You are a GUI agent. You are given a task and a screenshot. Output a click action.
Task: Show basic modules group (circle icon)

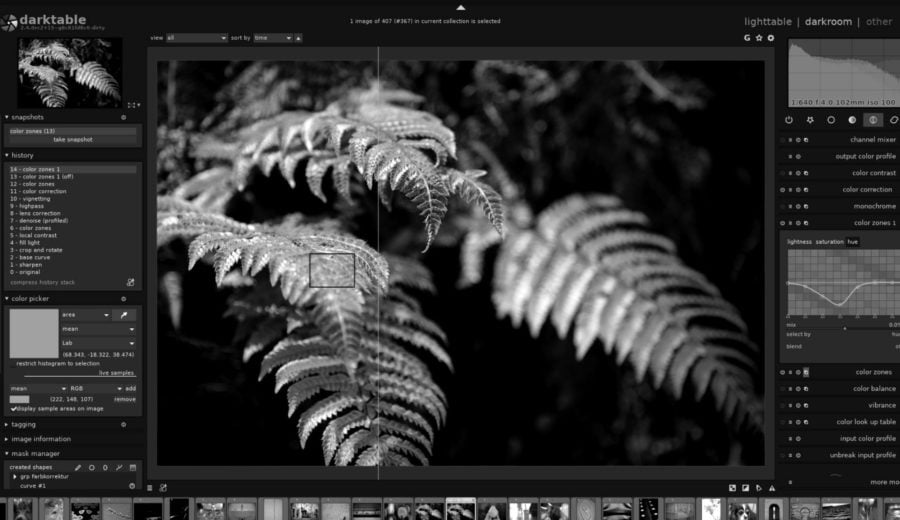[831, 120]
